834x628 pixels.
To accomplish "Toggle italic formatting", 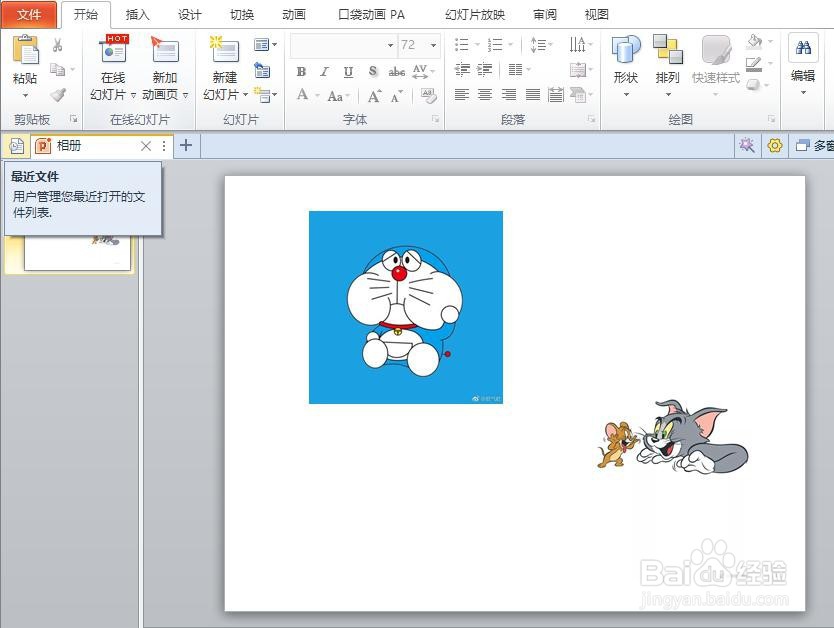I will [x=324, y=71].
